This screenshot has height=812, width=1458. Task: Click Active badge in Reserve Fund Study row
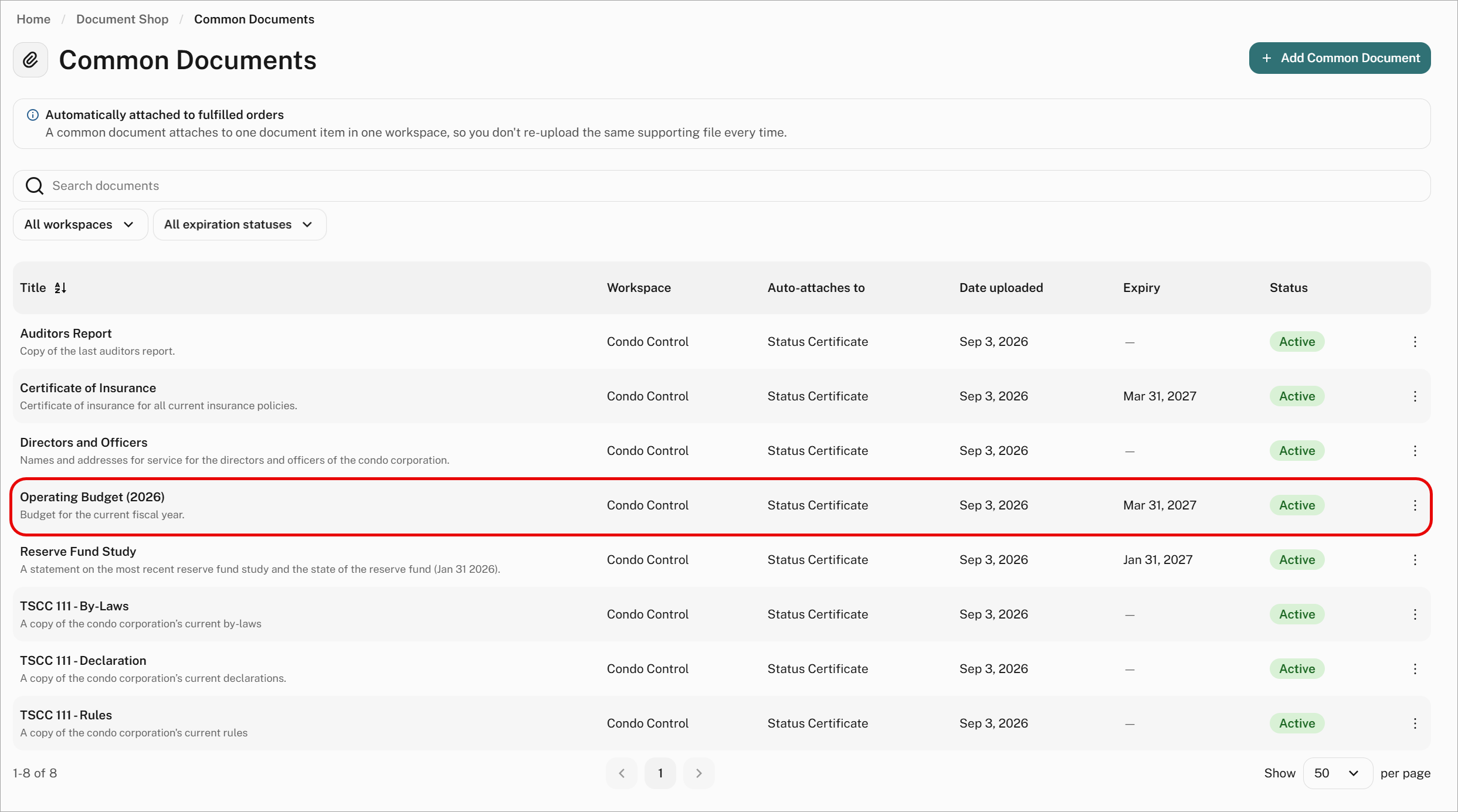(1297, 560)
